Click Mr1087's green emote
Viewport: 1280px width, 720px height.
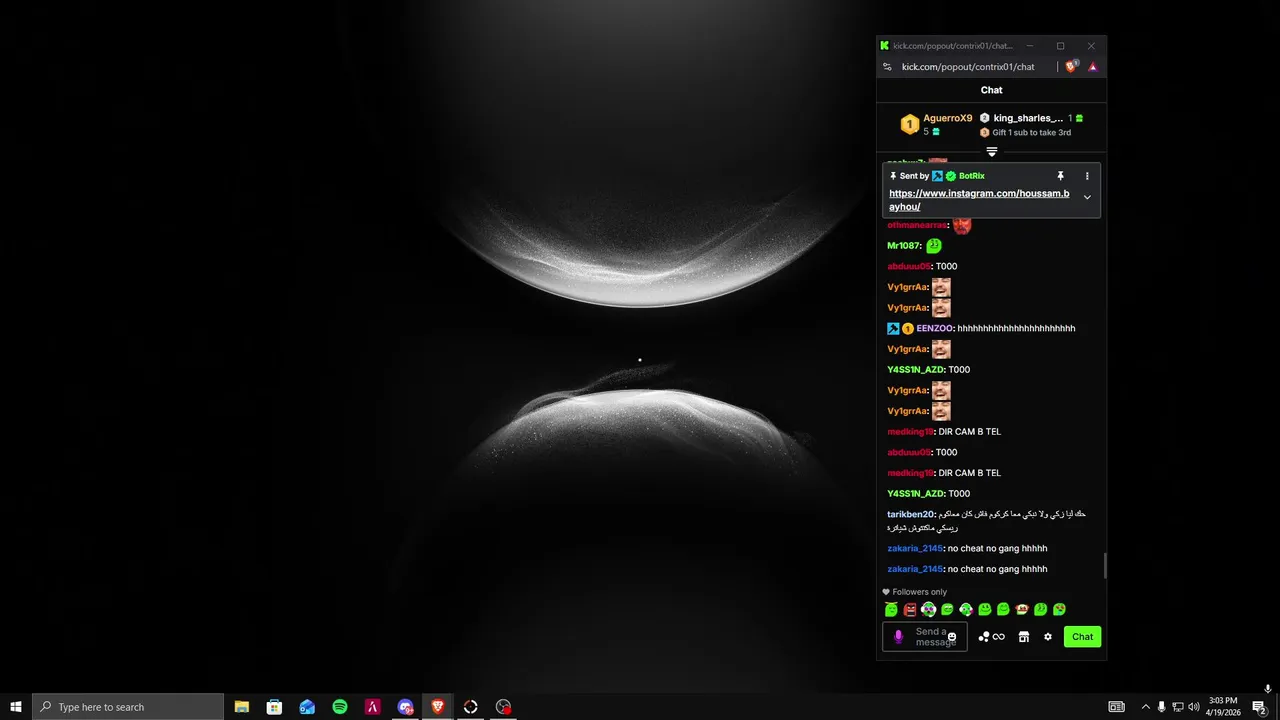click(x=934, y=245)
